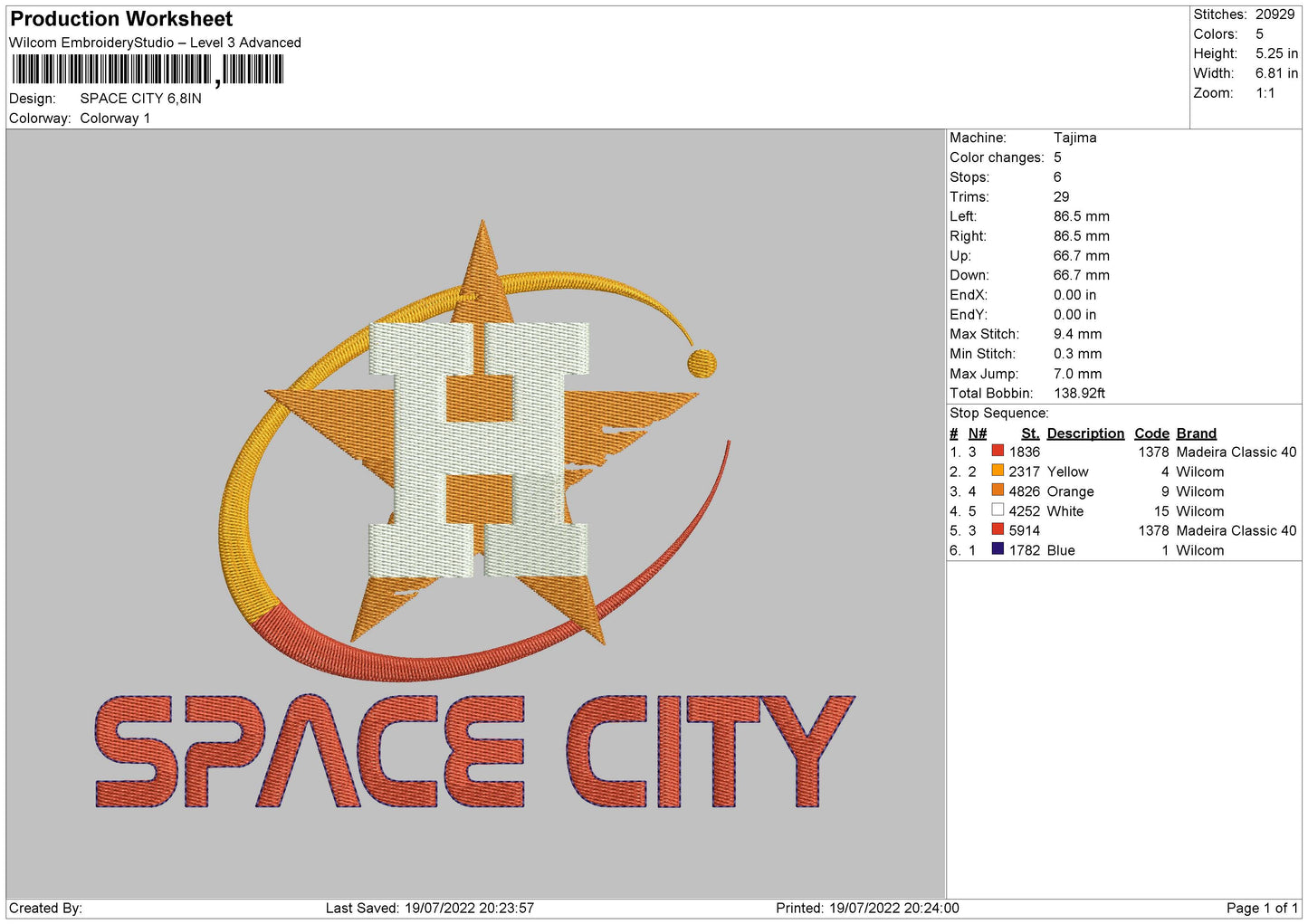
Task: Click the SPACE CITY embroidered lettering
Action: click(x=474, y=751)
